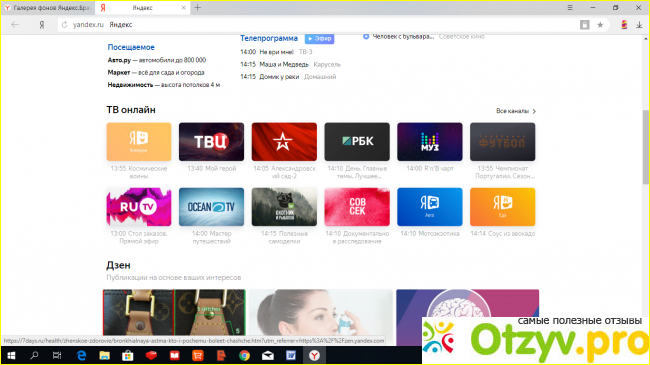The width and height of the screenshot is (650, 365).
Task: Open the МУЗ TV channel tile
Action: pos(429,142)
